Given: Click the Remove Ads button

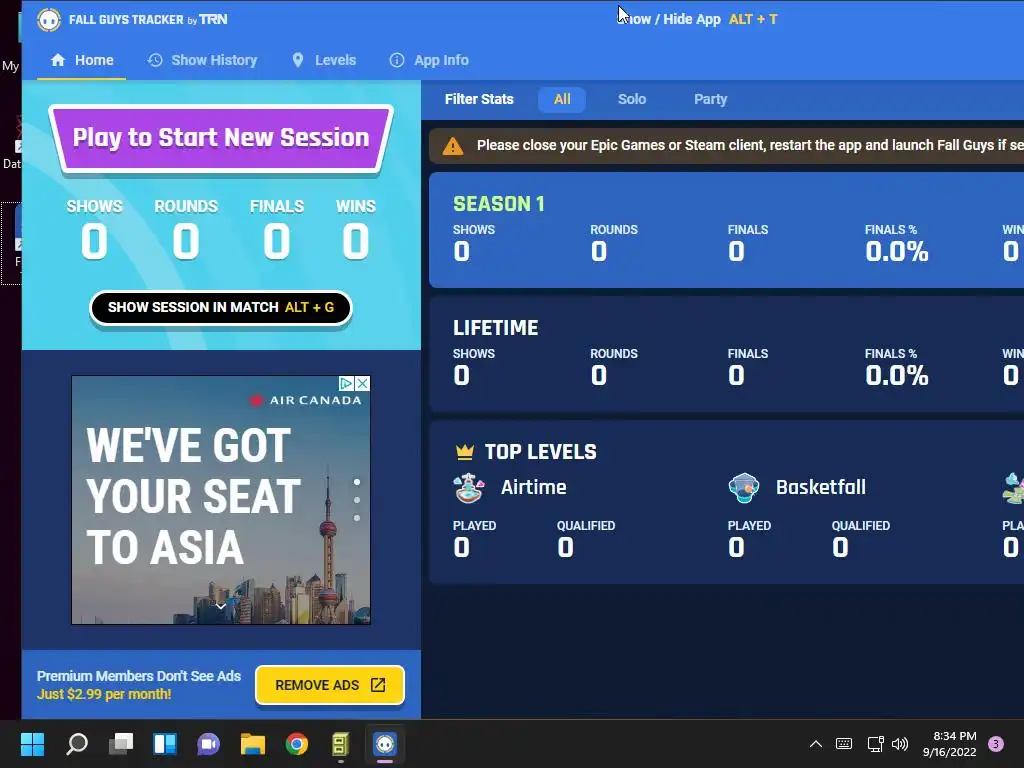Looking at the screenshot, I should (330, 685).
